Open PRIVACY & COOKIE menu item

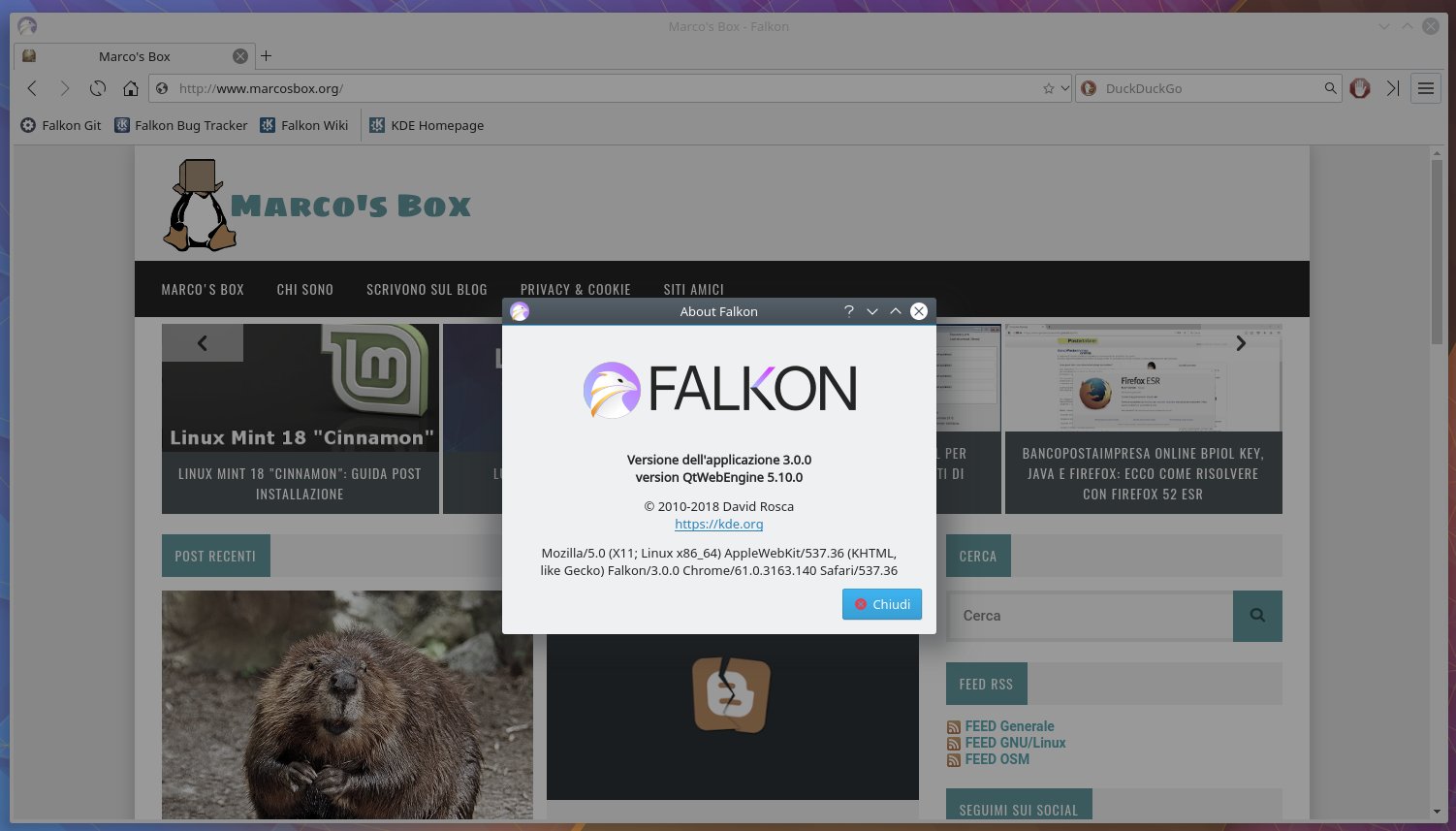click(576, 290)
